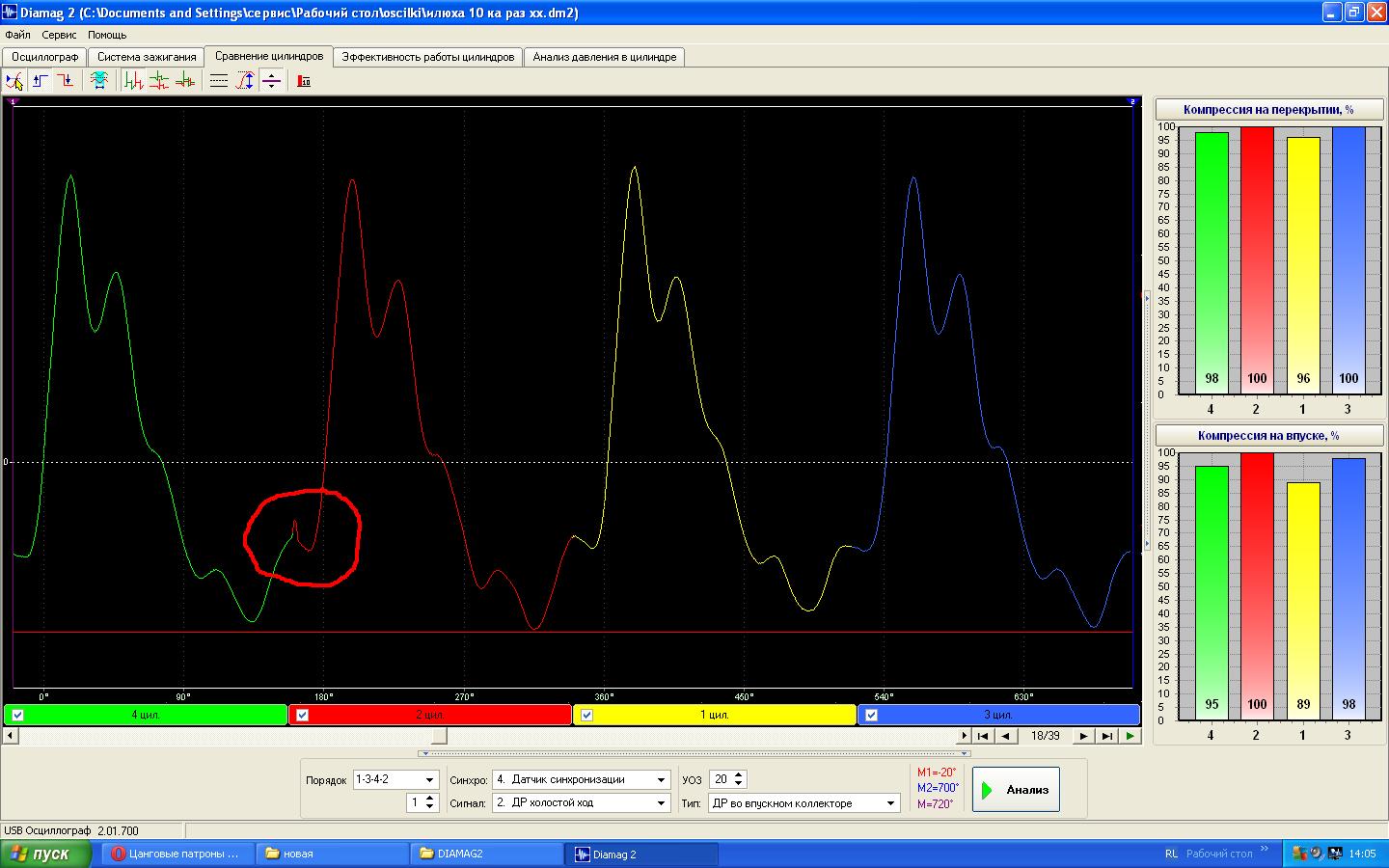The height and width of the screenshot is (868, 1389).
Task: Select the stacked green-red waveforms icon
Action: tap(159, 81)
